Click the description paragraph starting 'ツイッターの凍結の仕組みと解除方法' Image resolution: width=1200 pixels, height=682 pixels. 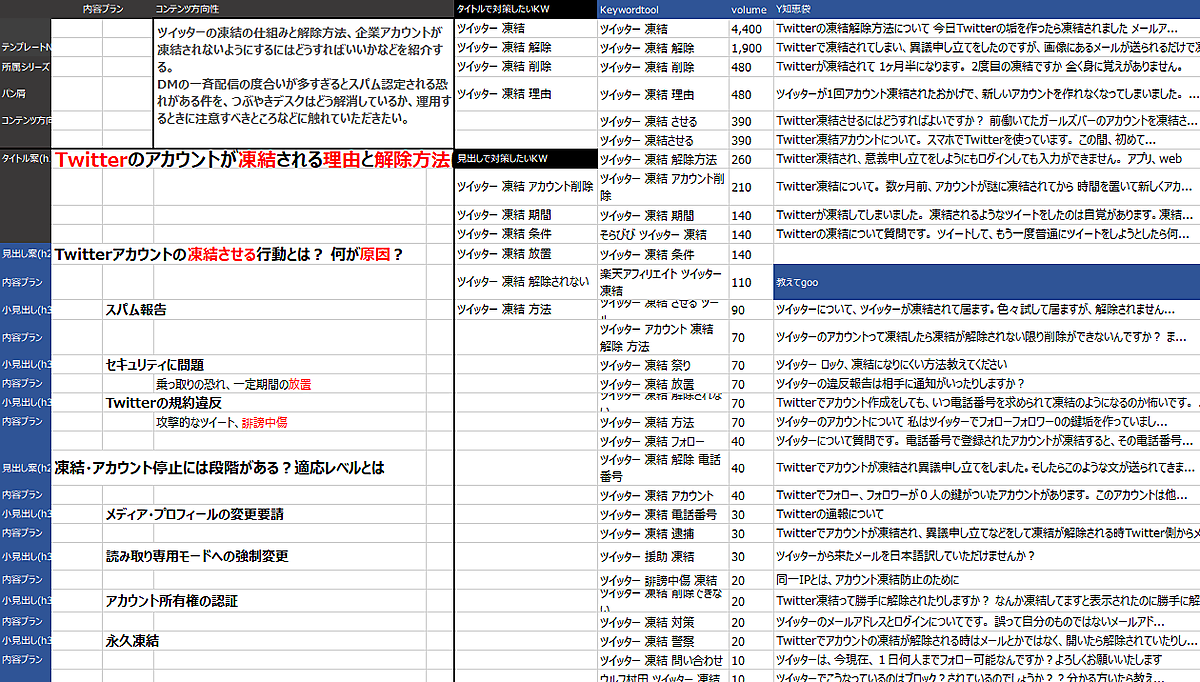[303, 75]
